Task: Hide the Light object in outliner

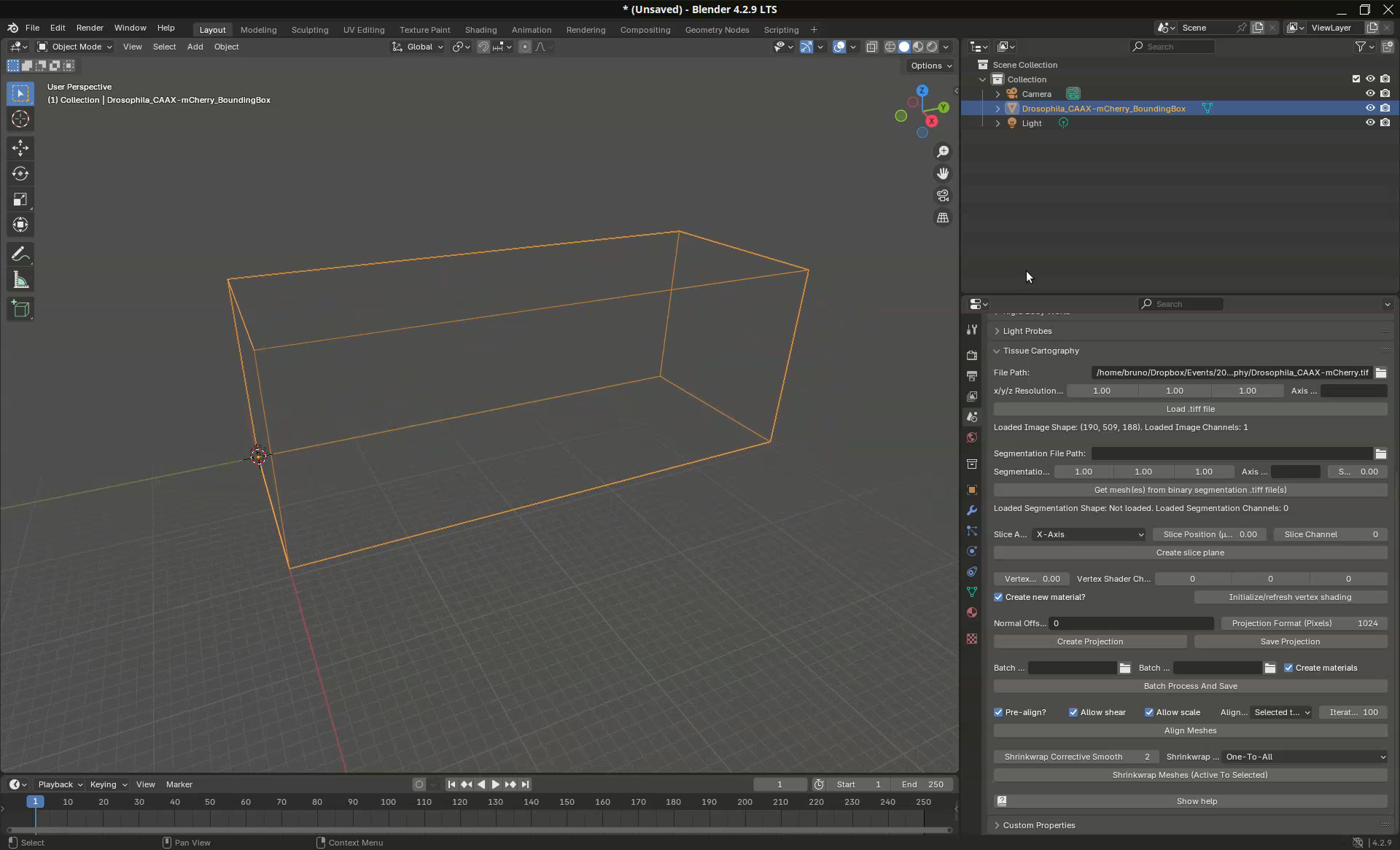Action: (x=1370, y=122)
